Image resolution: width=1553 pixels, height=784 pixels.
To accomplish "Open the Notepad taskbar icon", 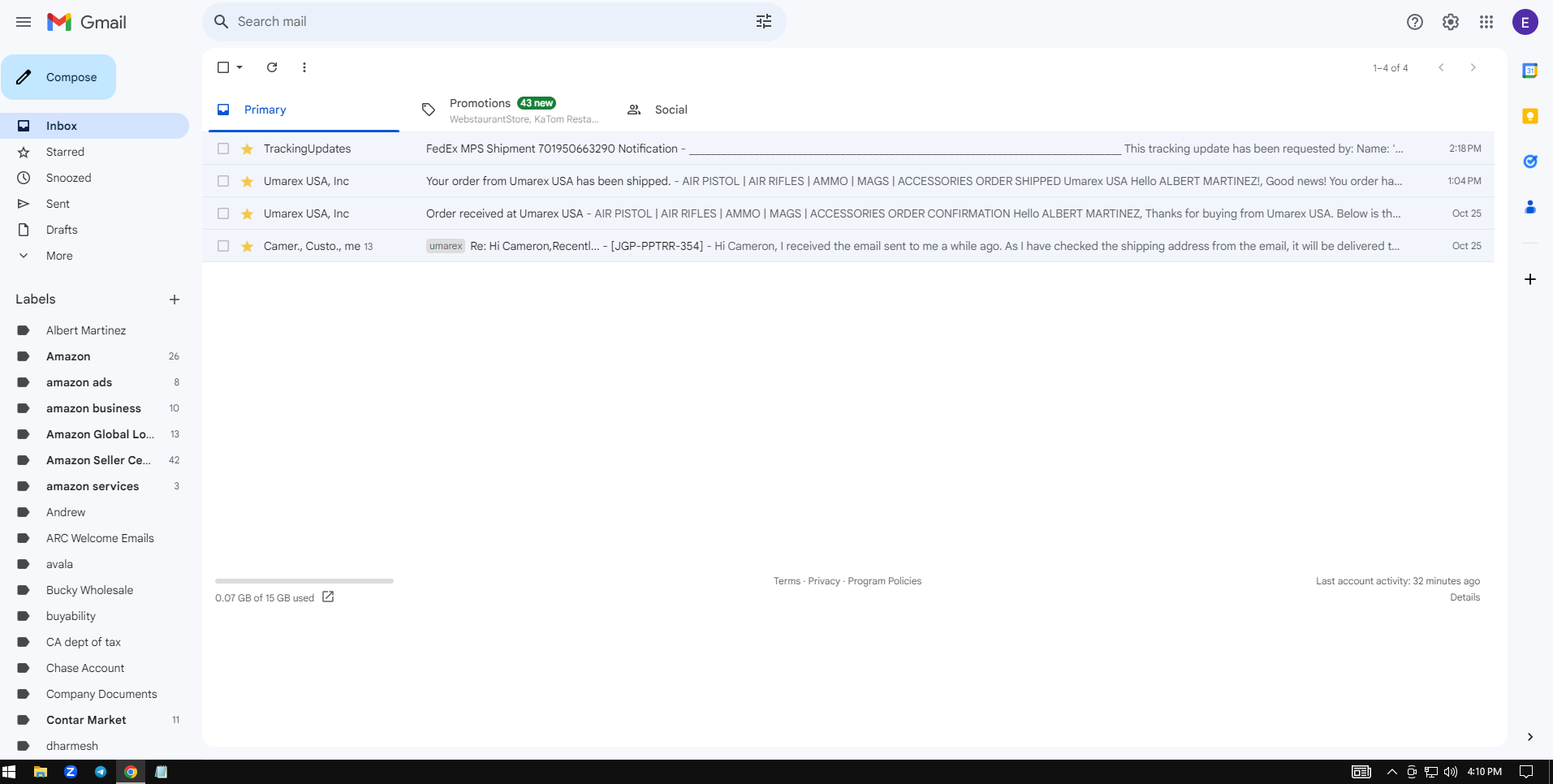I will [x=161, y=772].
